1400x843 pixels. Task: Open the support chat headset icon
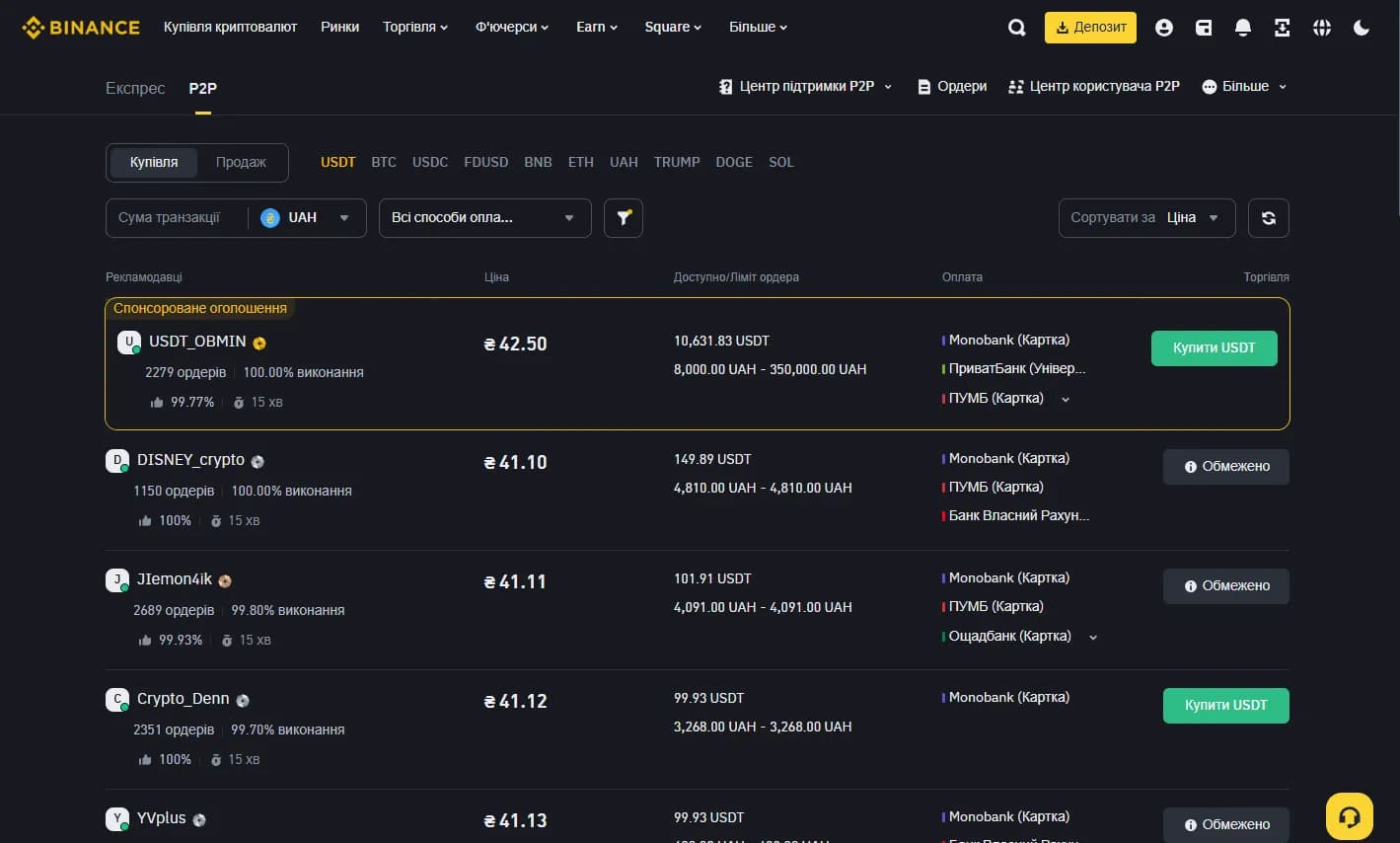[1350, 816]
